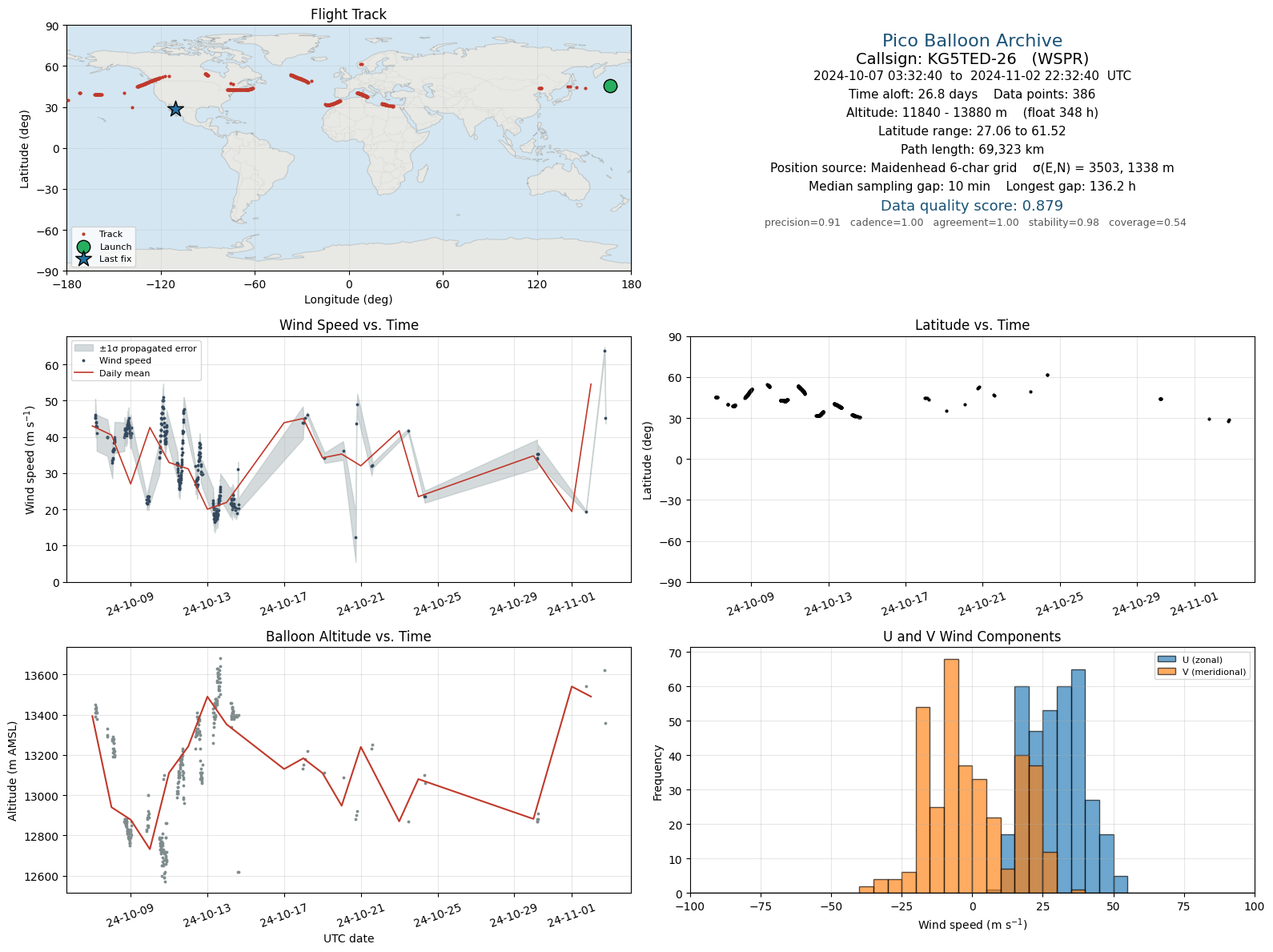Click the precision=0.91 sub-score text
The width and height of the screenshot is (1273, 952).
pyautogui.click(x=802, y=223)
